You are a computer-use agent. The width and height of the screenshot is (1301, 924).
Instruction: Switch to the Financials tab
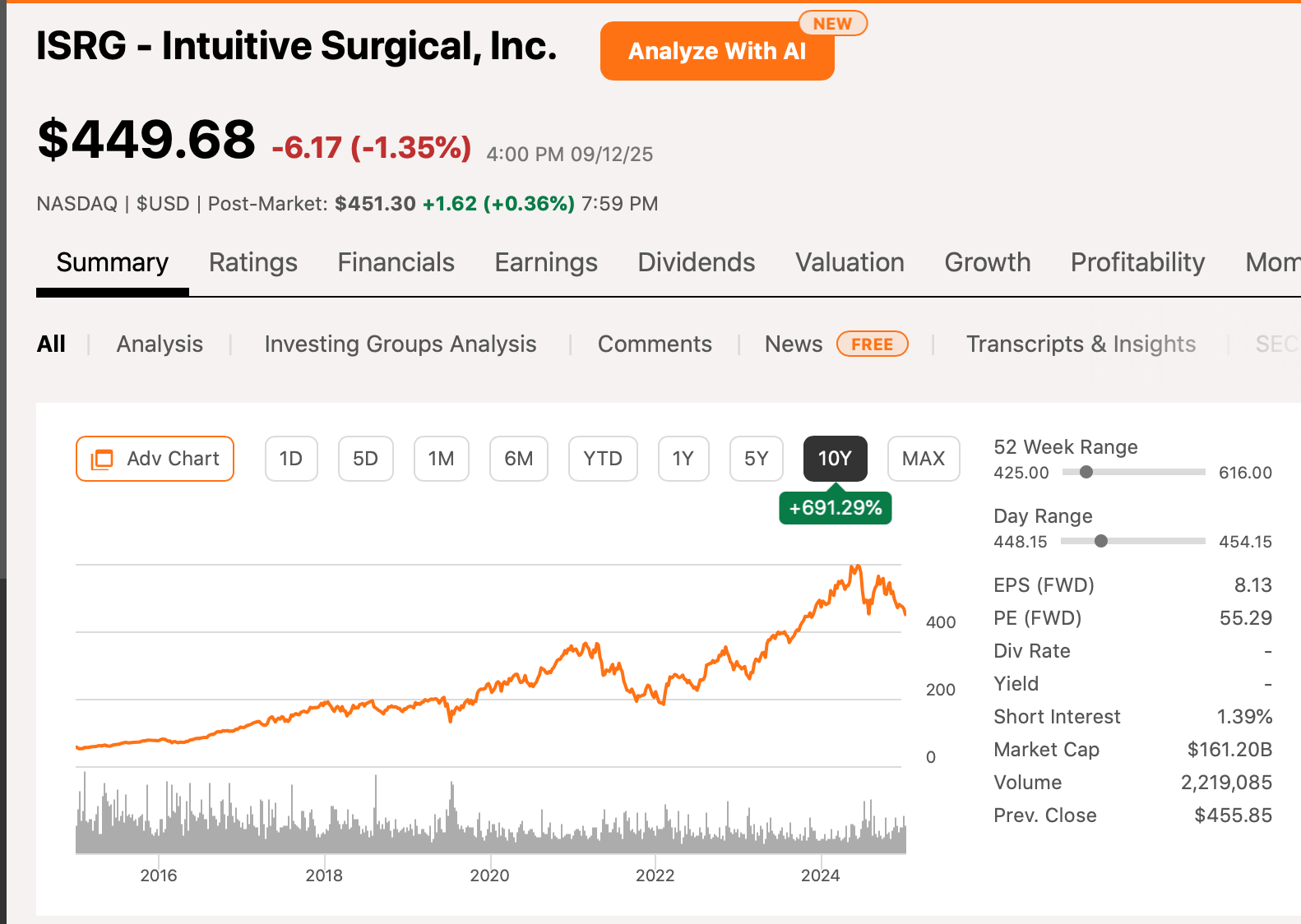[x=396, y=262]
